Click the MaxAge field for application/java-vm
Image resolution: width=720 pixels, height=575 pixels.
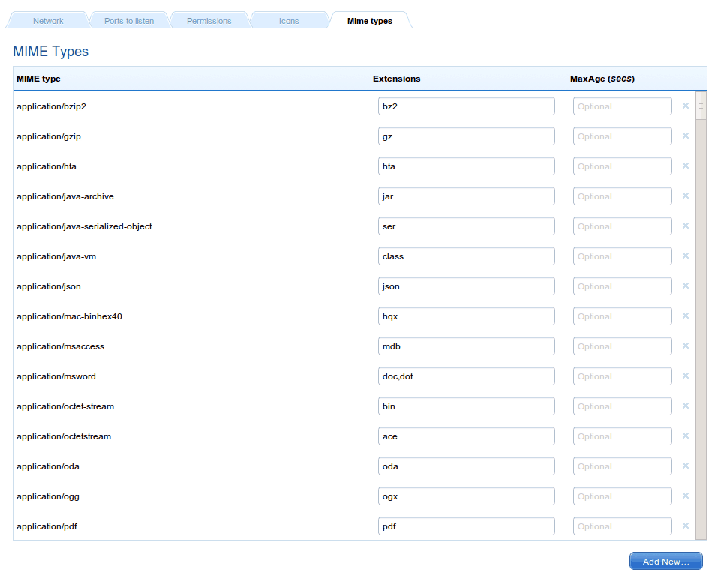click(622, 256)
